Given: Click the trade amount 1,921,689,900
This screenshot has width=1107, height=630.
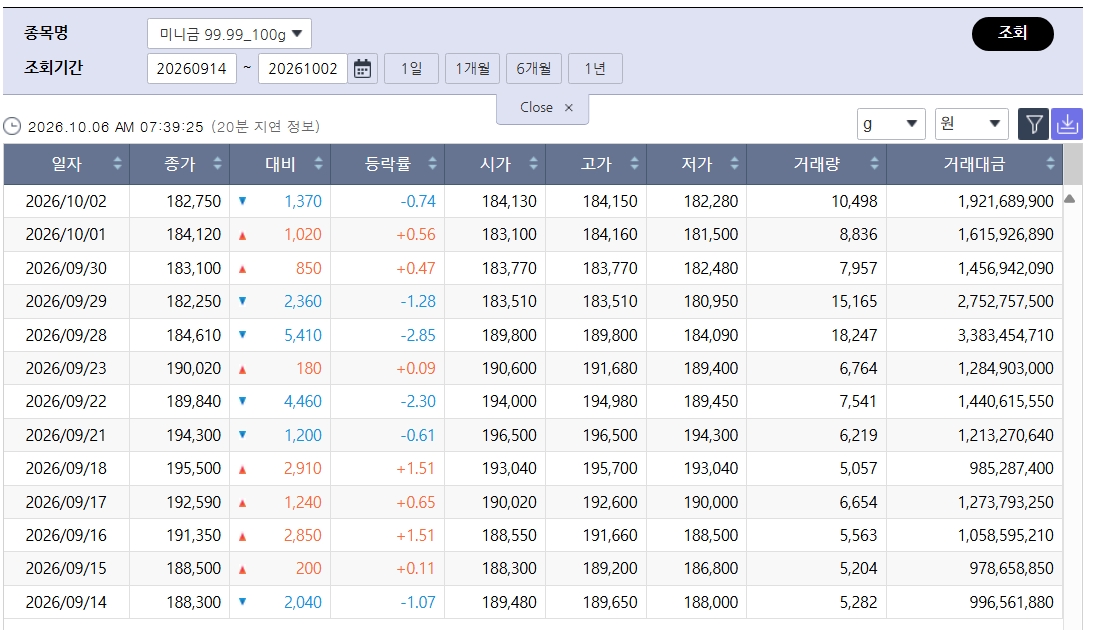Looking at the screenshot, I should 1005,201.
